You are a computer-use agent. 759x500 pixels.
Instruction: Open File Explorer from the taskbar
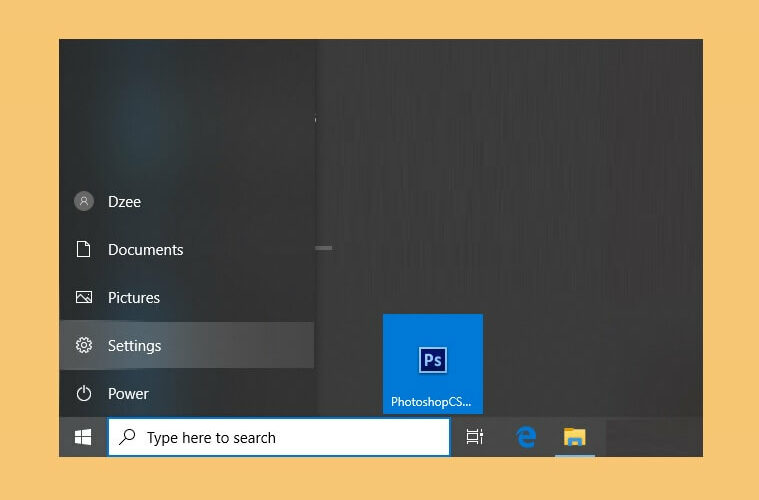575,437
